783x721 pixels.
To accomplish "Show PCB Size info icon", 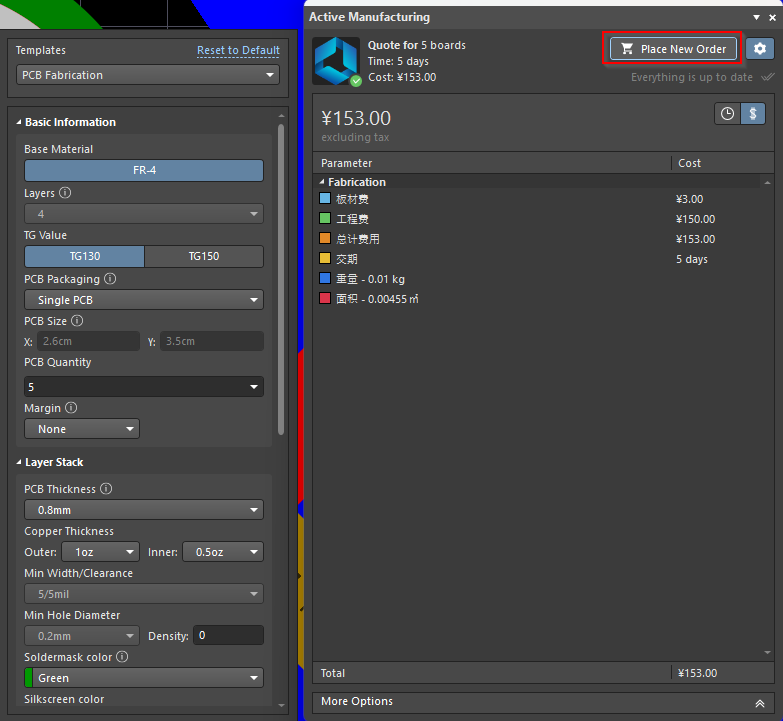I will pyautogui.click(x=77, y=321).
